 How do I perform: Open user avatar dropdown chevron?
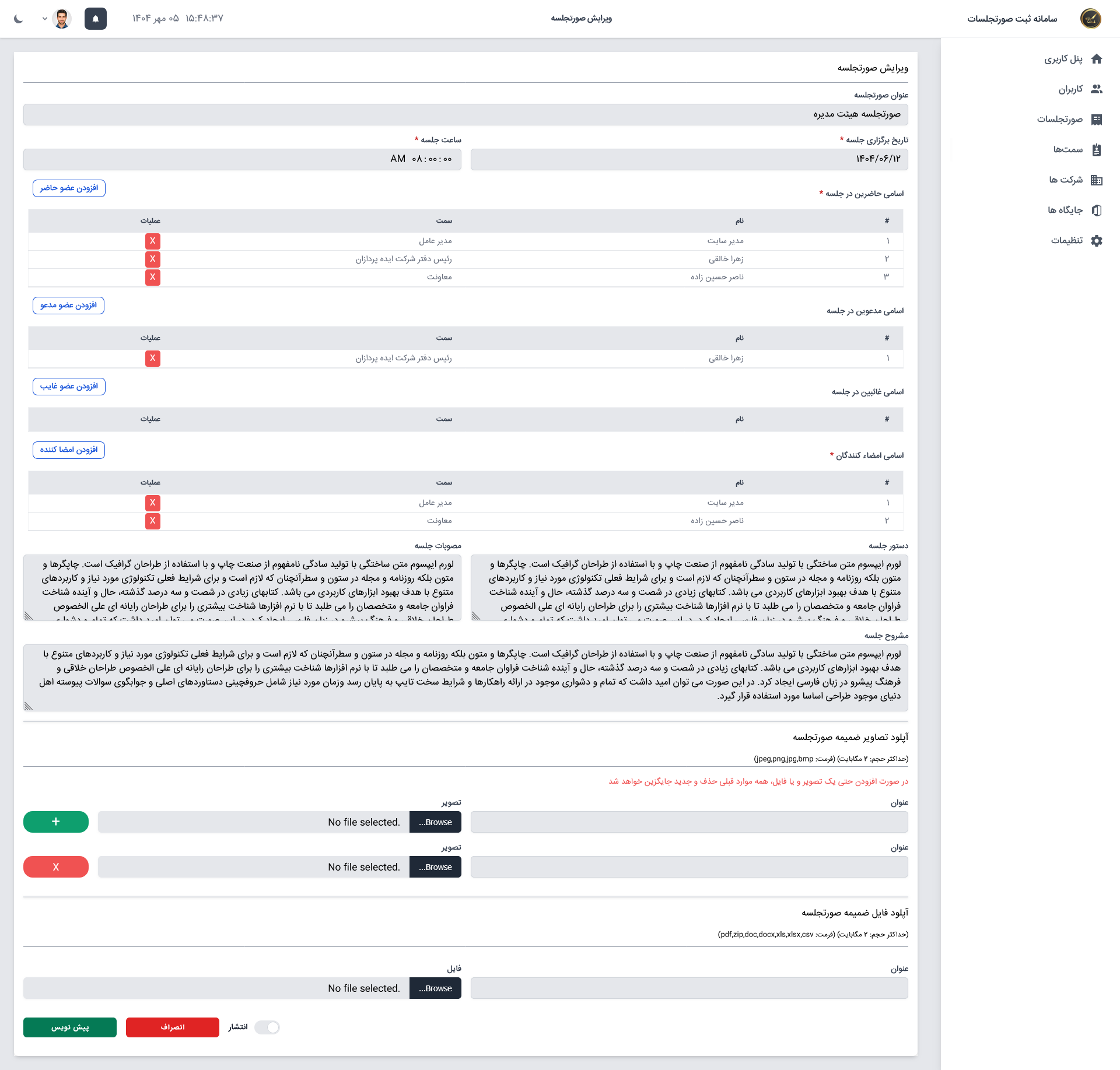tap(45, 19)
